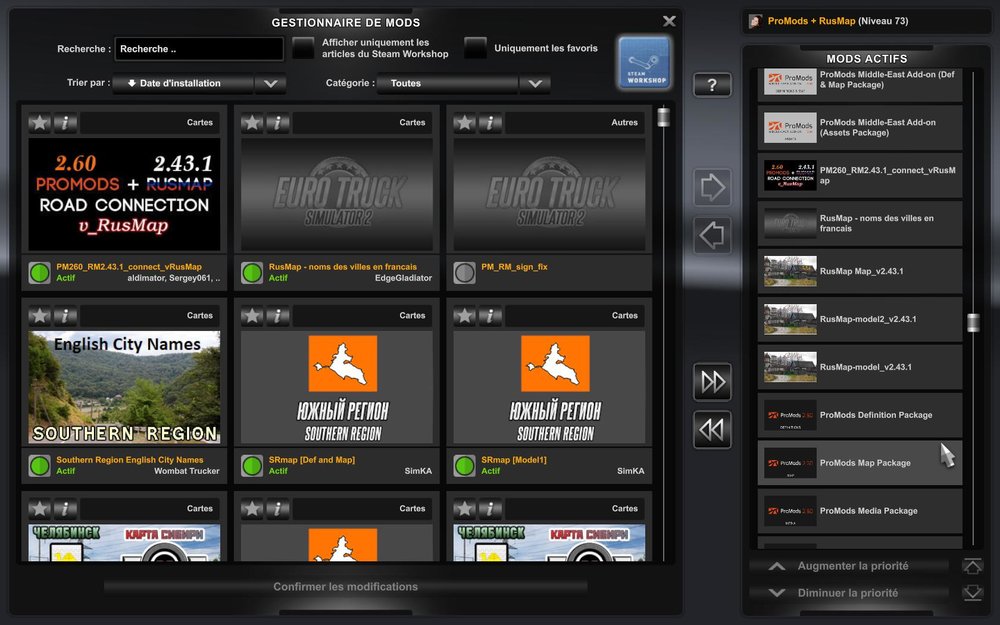Viewport: 1000px width, 625px height.
Task: Select ProMods Media Package active mod
Action: tap(860, 511)
